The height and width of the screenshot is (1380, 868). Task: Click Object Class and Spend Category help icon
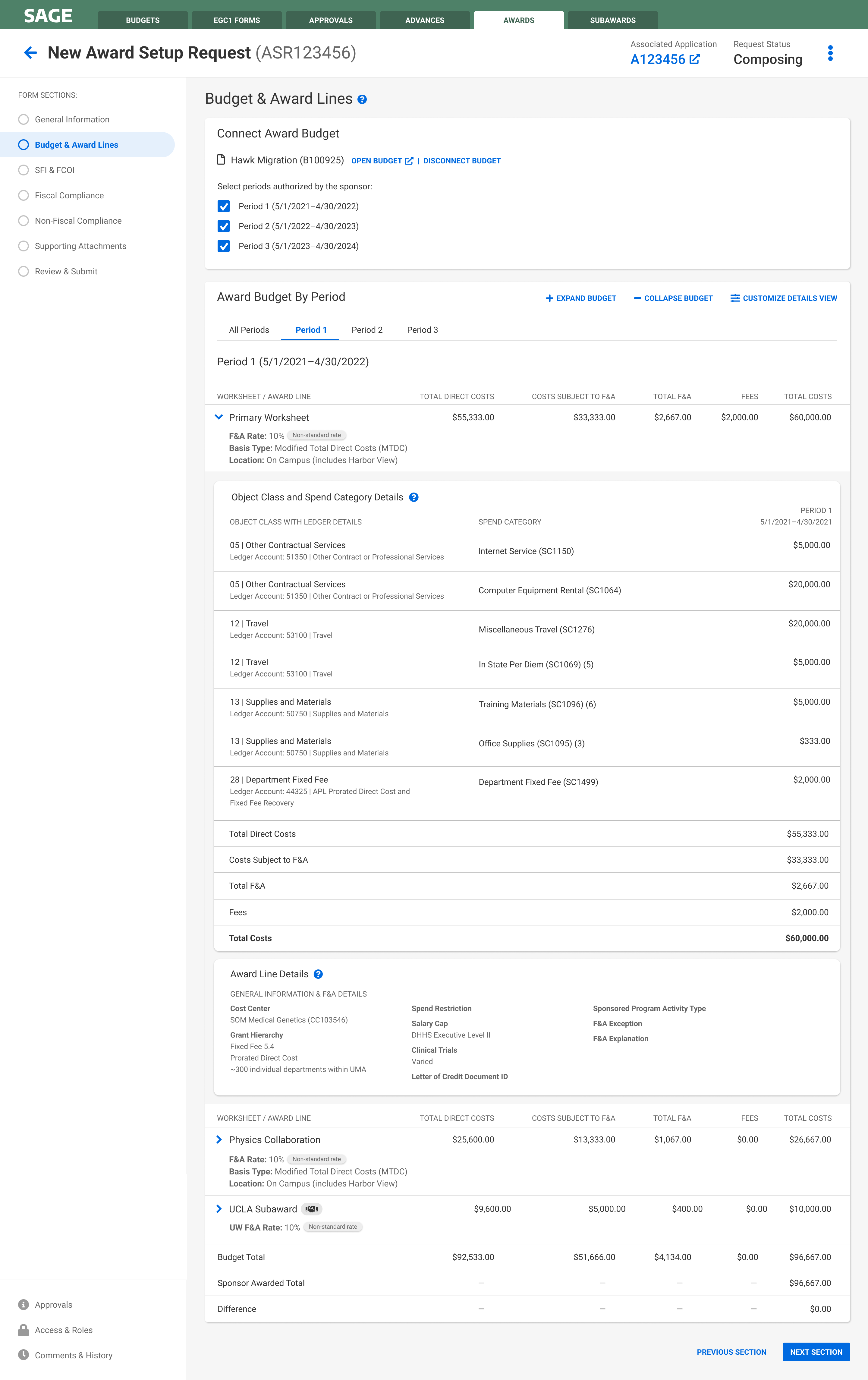414,497
